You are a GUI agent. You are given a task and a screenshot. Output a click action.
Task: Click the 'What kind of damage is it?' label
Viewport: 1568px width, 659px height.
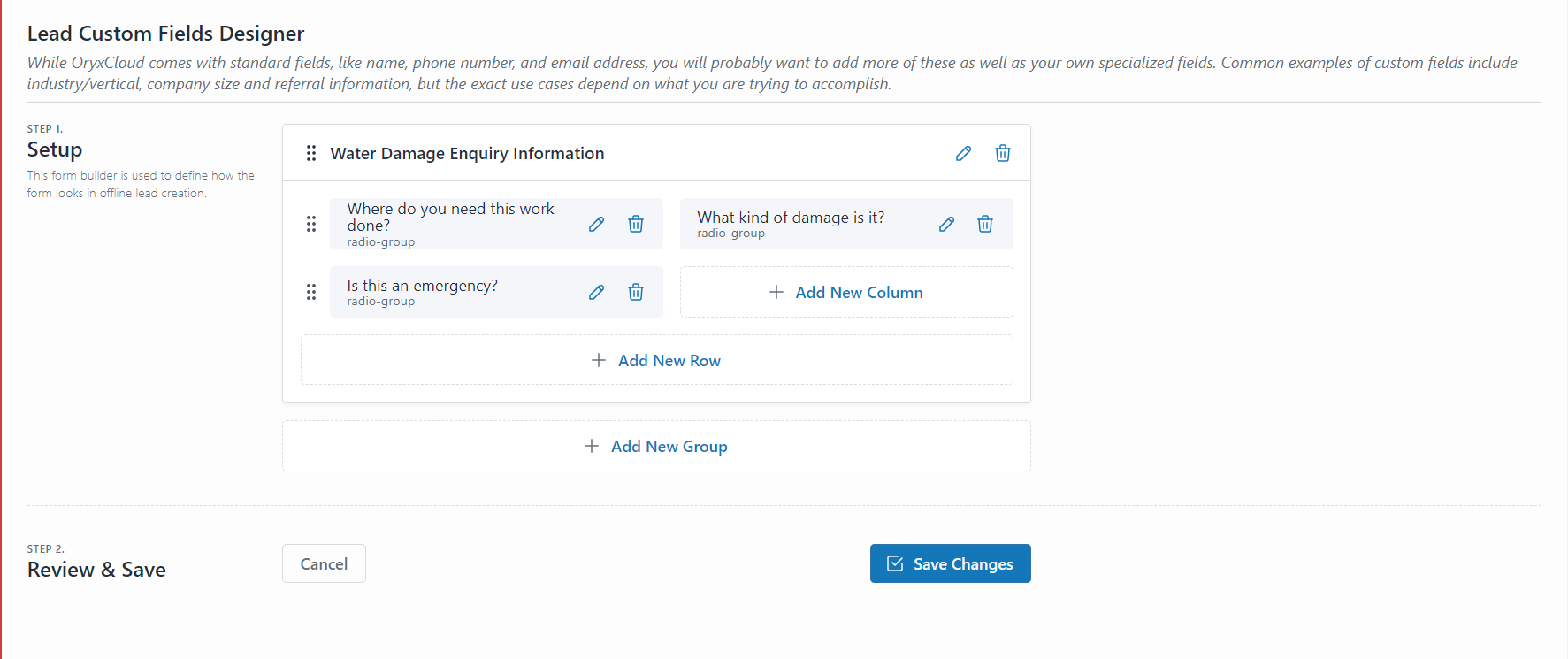[791, 218]
